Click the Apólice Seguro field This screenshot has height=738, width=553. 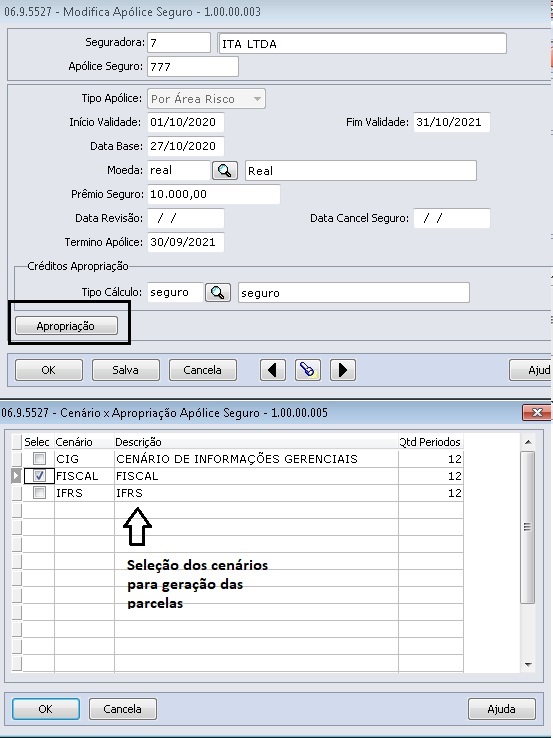(x=193, y=66)
